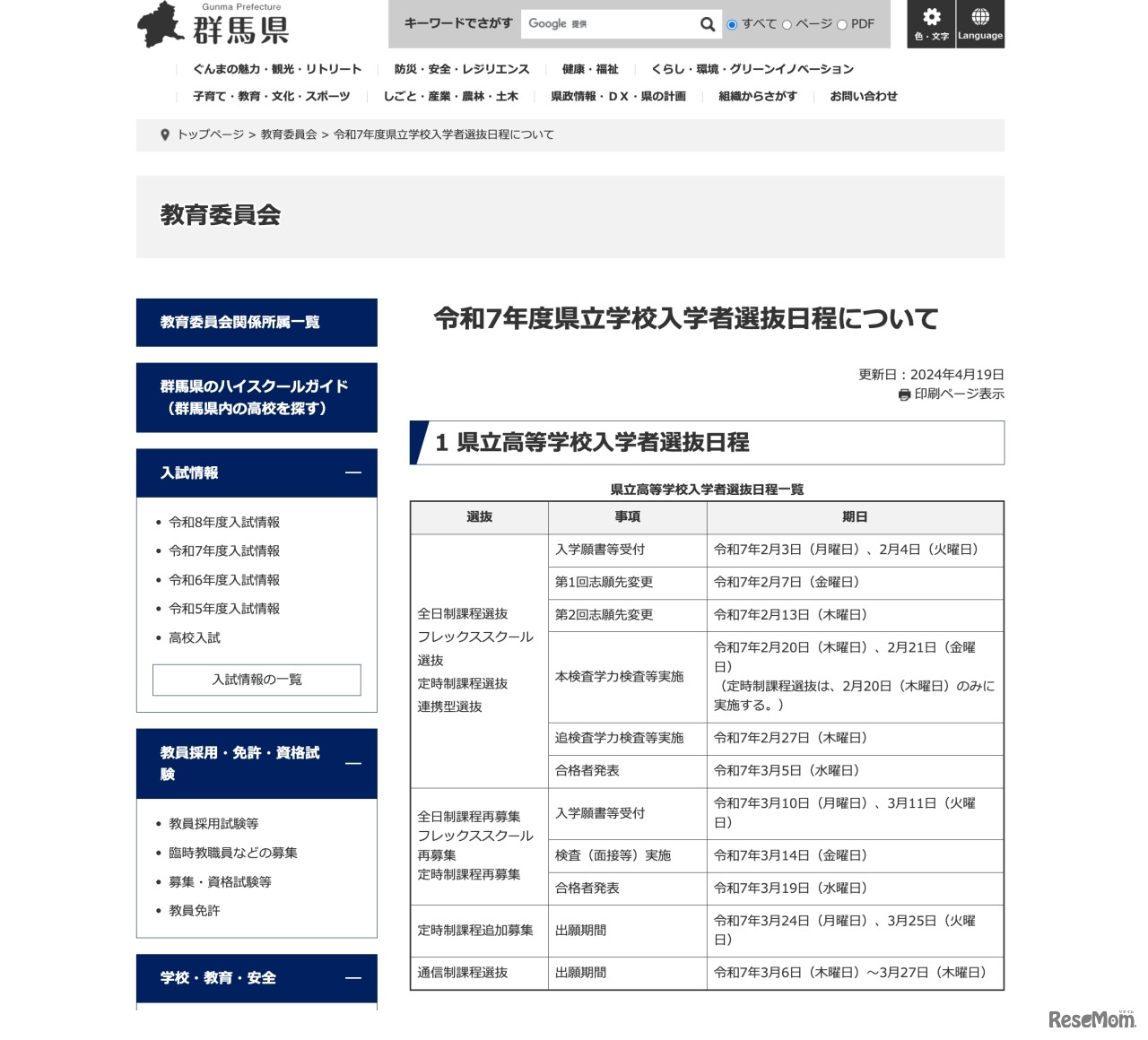Click the printer icon for 印刷ページ表示

pos(905,394)
